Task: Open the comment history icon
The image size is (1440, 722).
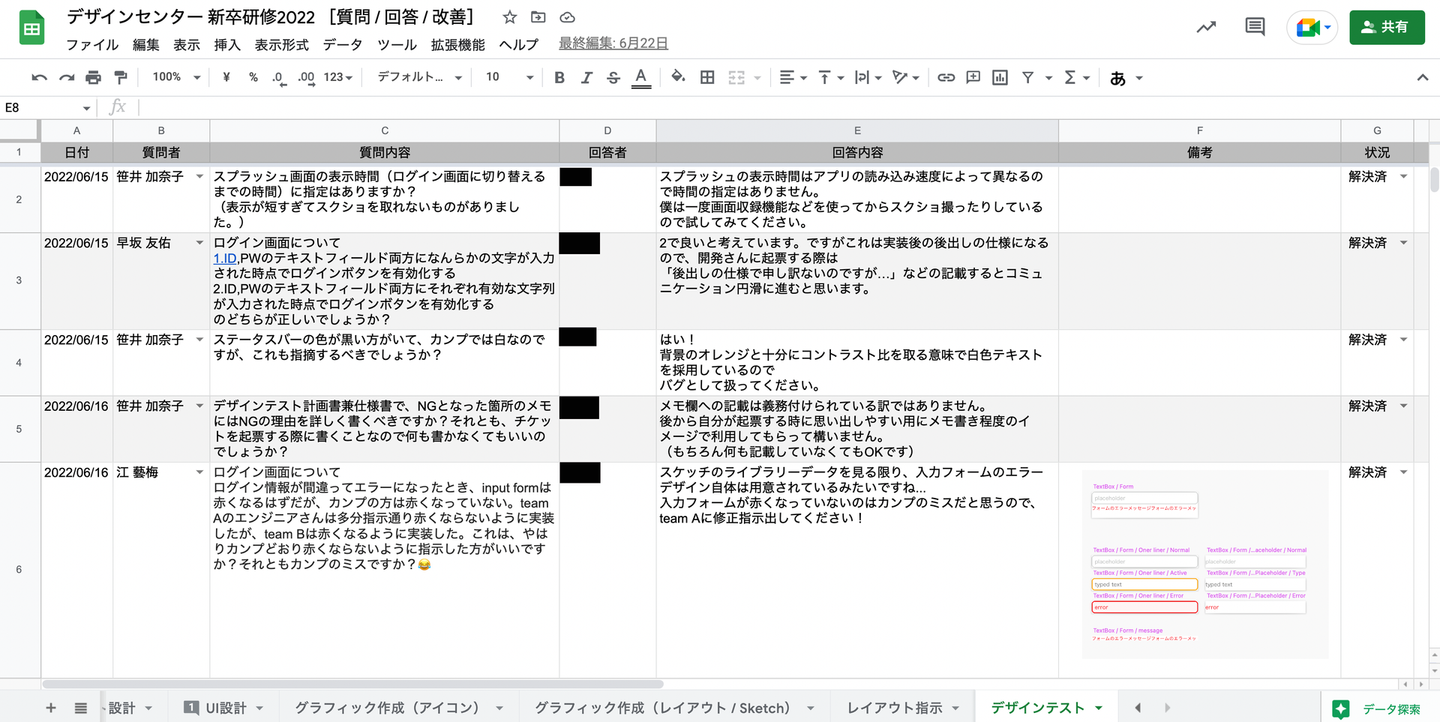Action: coord(1255,27)
